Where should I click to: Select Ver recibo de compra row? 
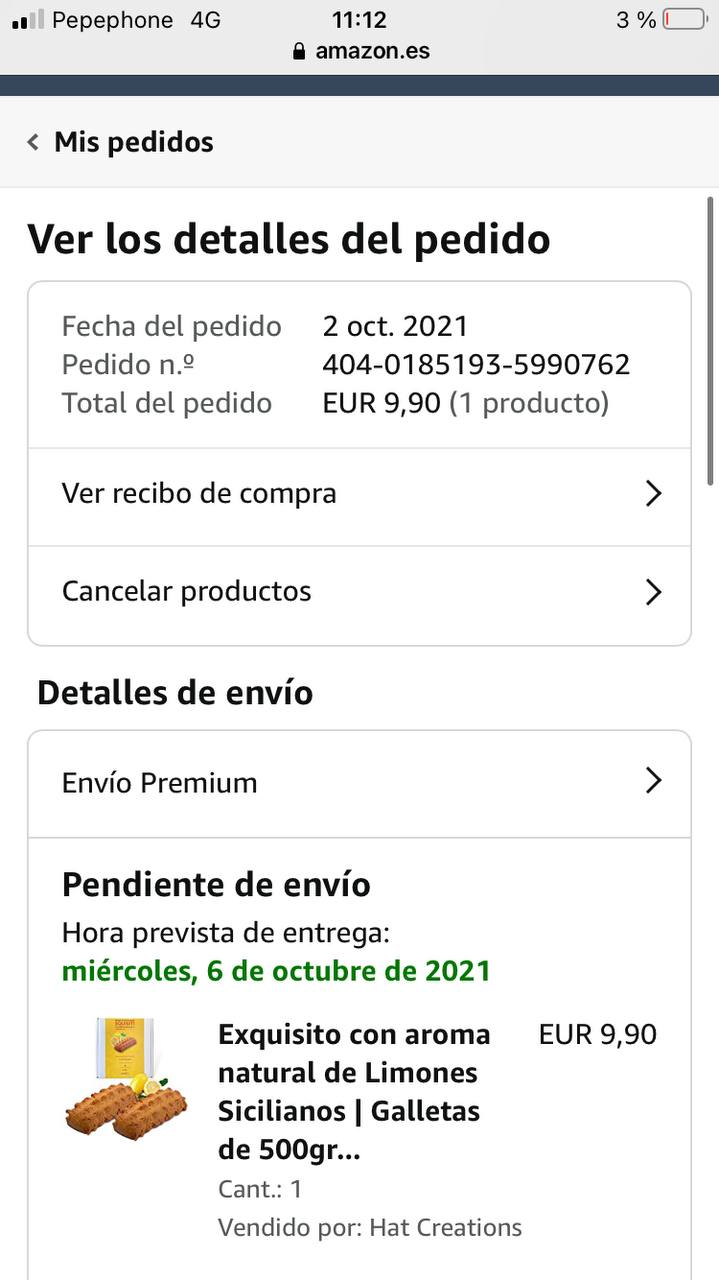pyautogui.click(x=359, y=497)
